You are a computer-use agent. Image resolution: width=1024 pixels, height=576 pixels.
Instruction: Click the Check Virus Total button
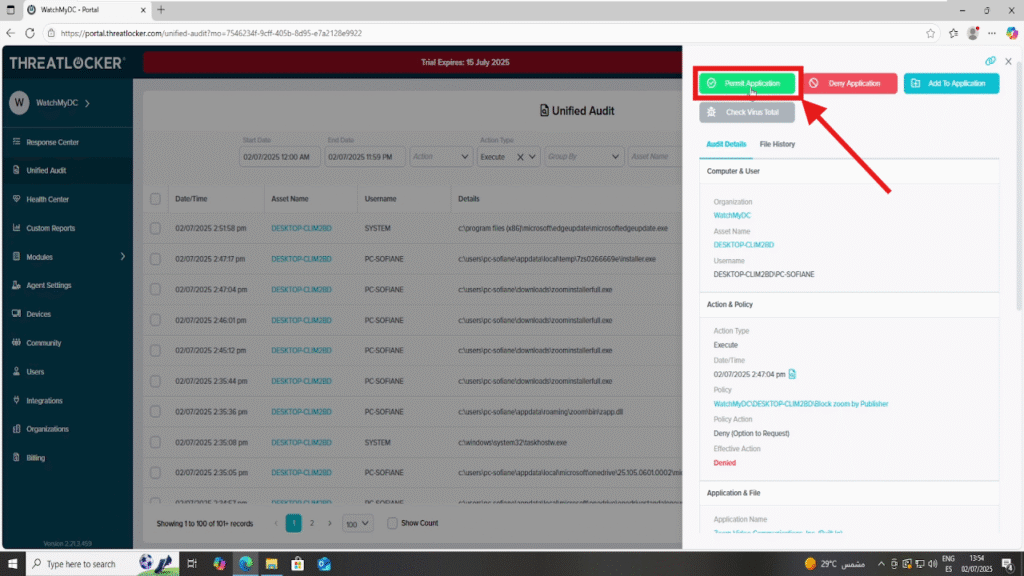click(x=747, y=112)
